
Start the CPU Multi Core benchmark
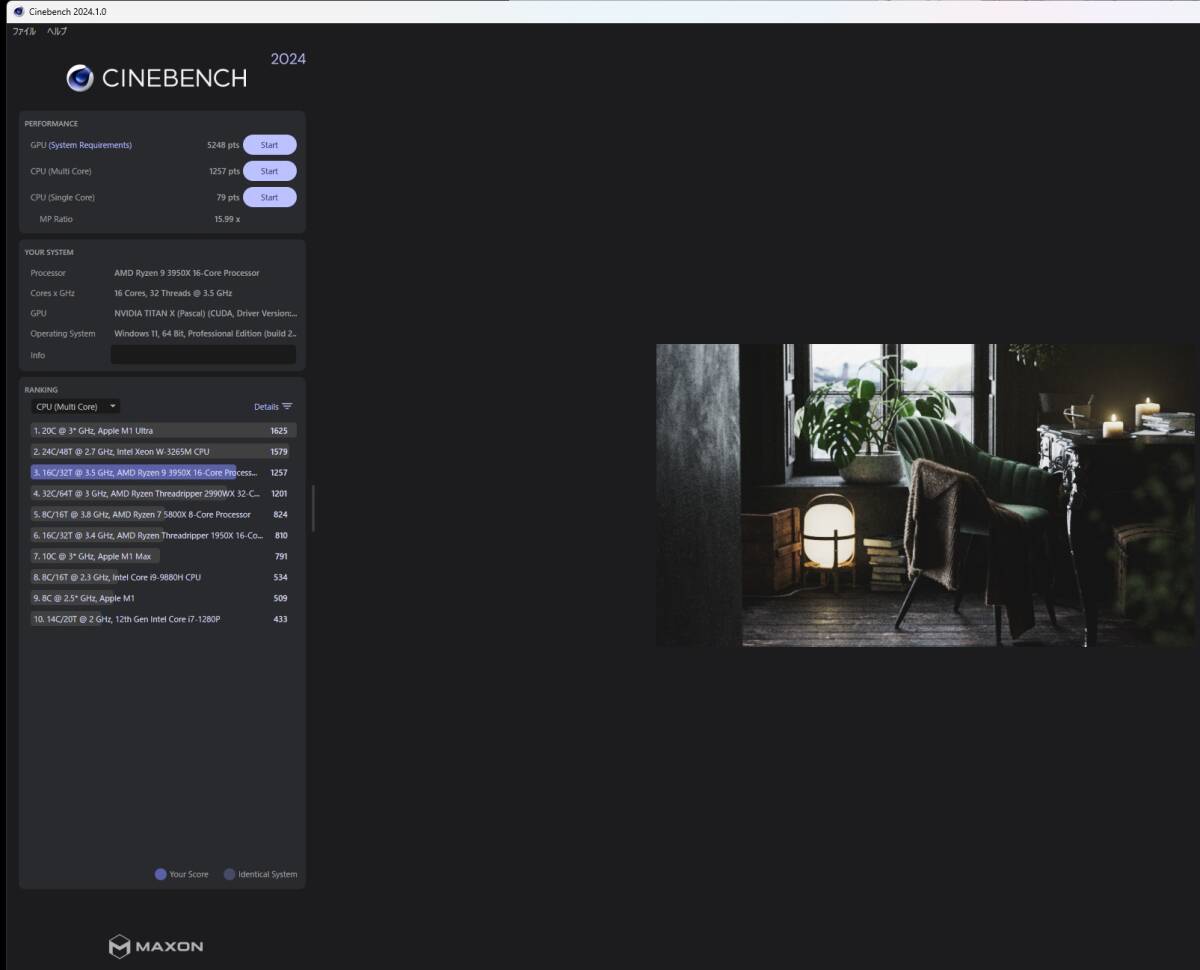(x=270, y=171)
